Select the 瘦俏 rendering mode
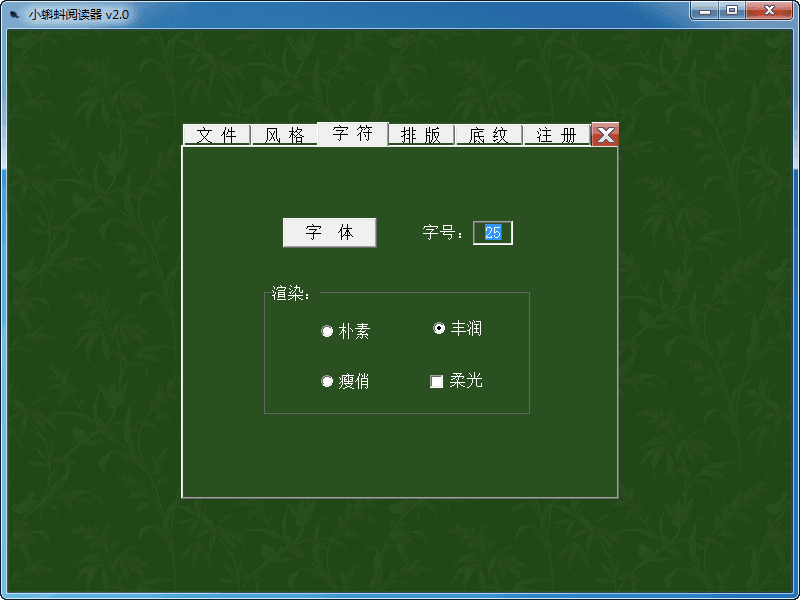Screen dimensions: 800x600 pos(327,380)
